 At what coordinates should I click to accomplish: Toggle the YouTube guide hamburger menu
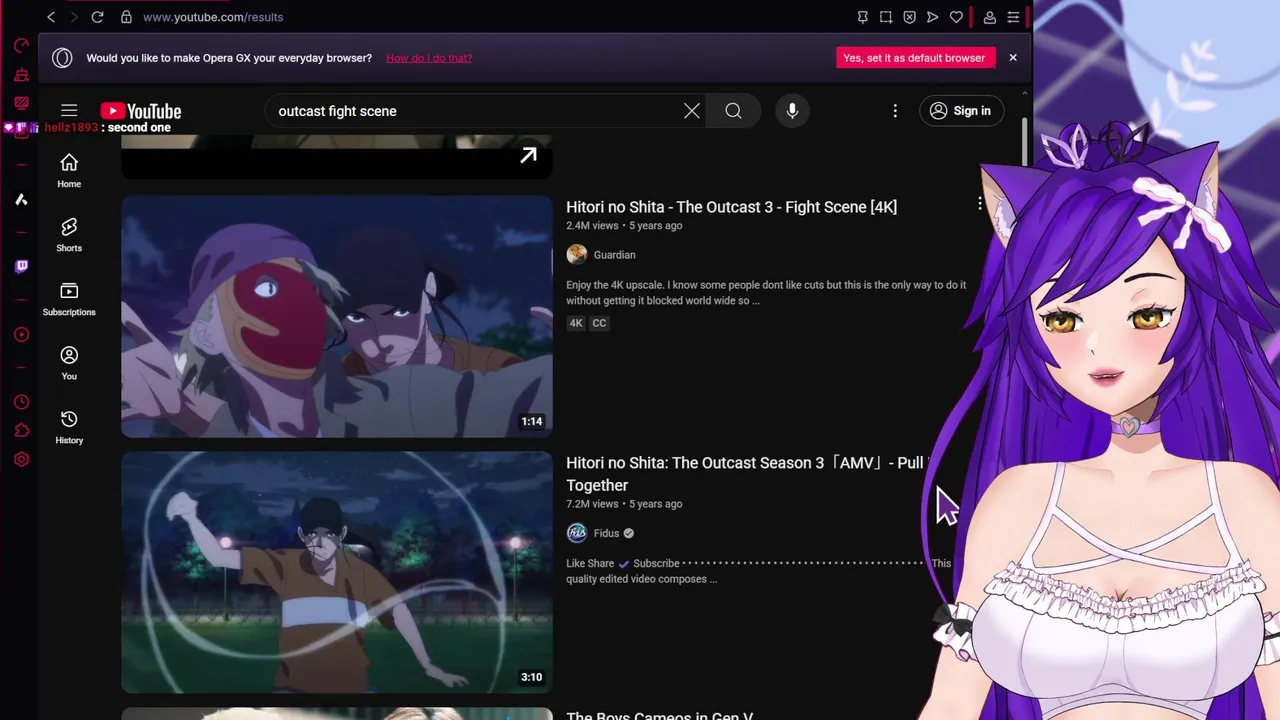tap(69, 111)
